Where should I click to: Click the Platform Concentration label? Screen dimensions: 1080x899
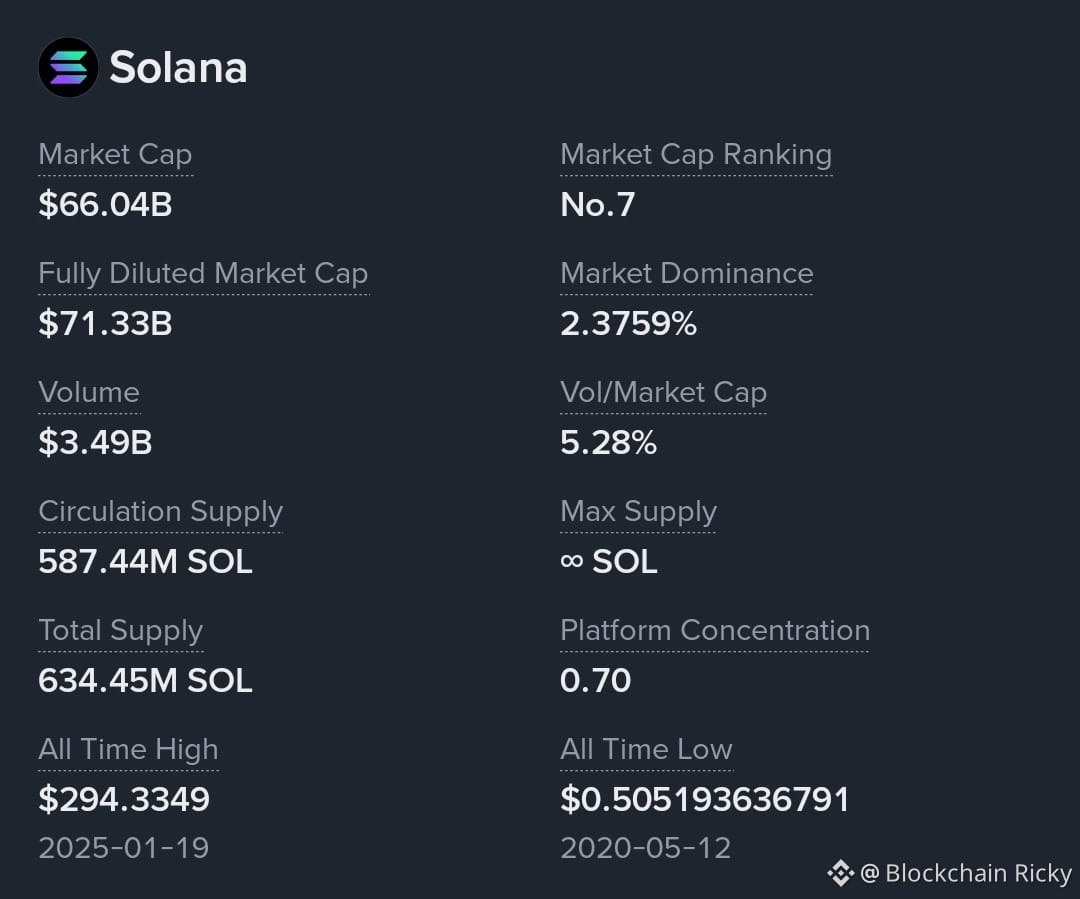(715, 631)
